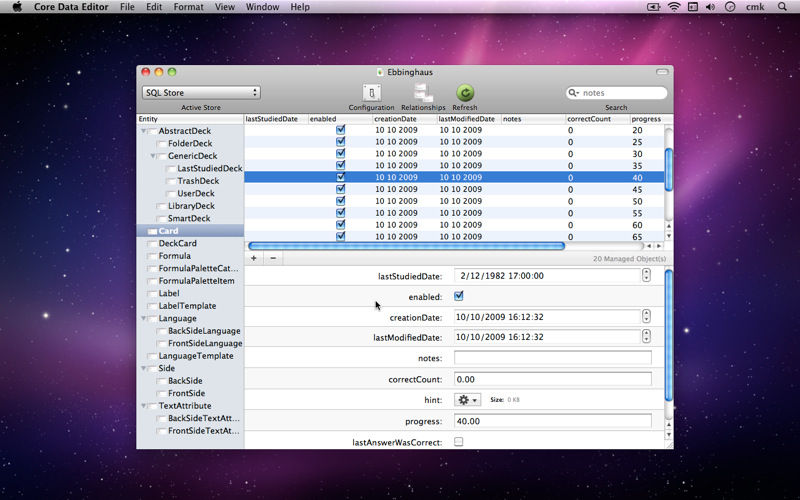800x500 pixels.
Task: Click the horizontal scrollbar thumb under the table
Action: pos(406,246)
